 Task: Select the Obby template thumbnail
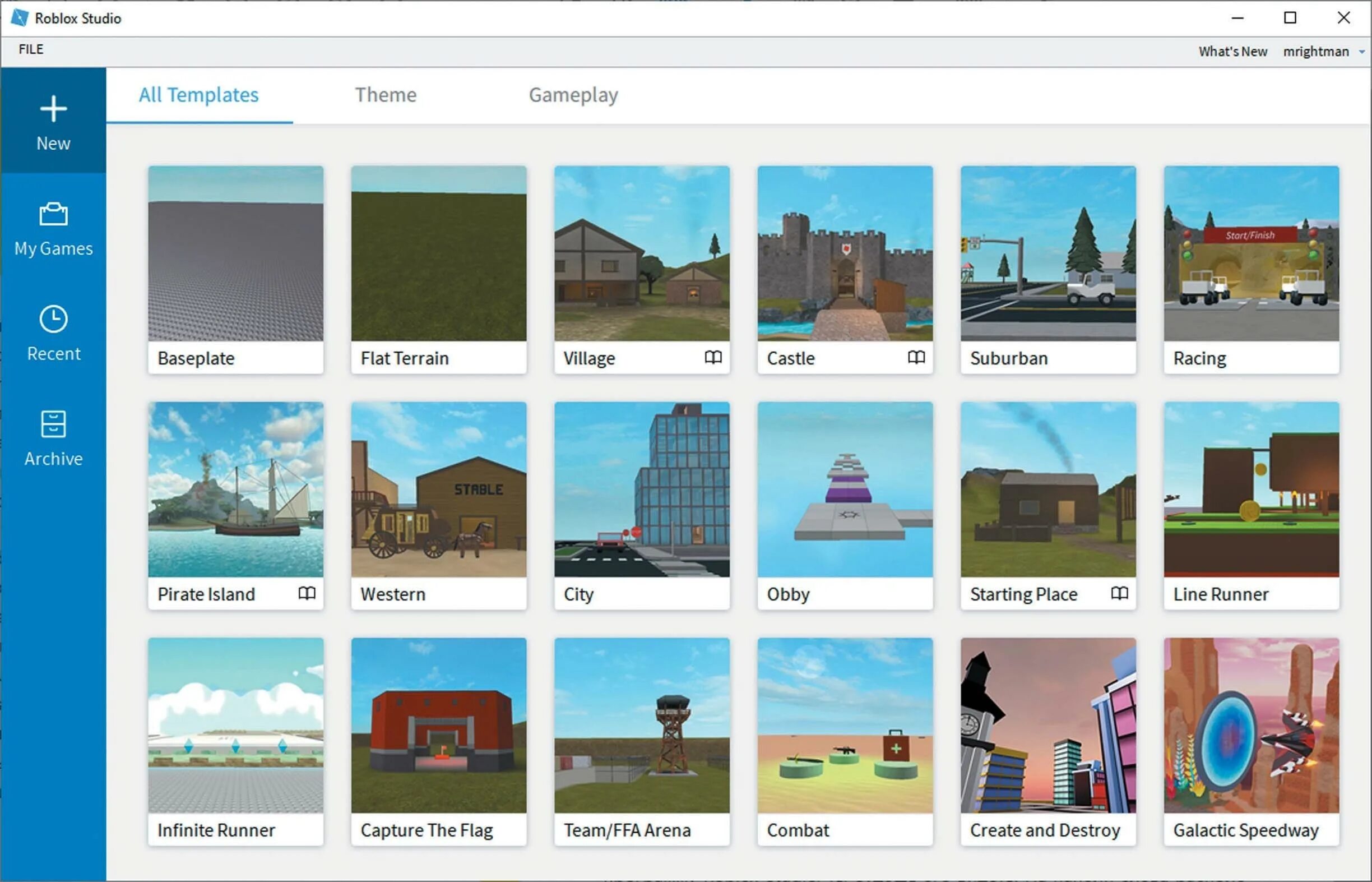tap(845, 490)
